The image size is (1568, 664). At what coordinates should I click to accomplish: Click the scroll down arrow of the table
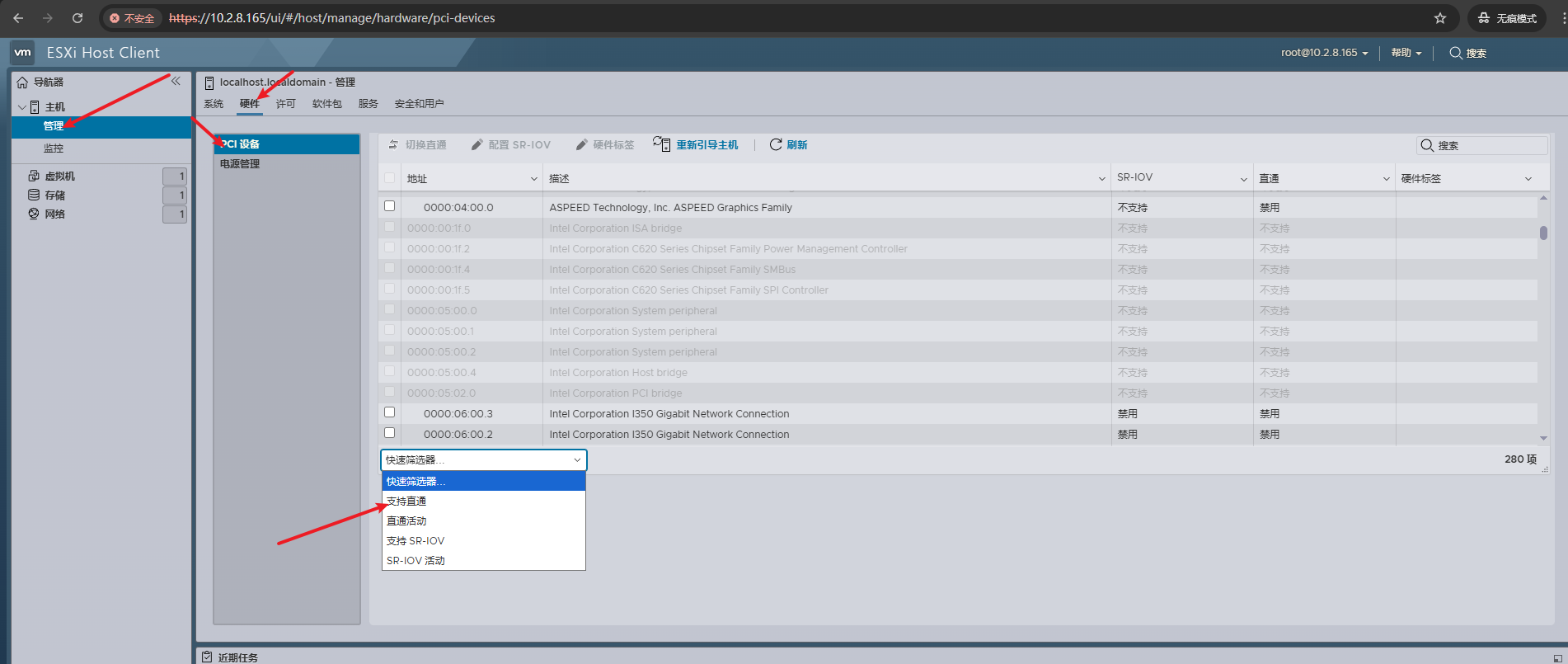1543,438
